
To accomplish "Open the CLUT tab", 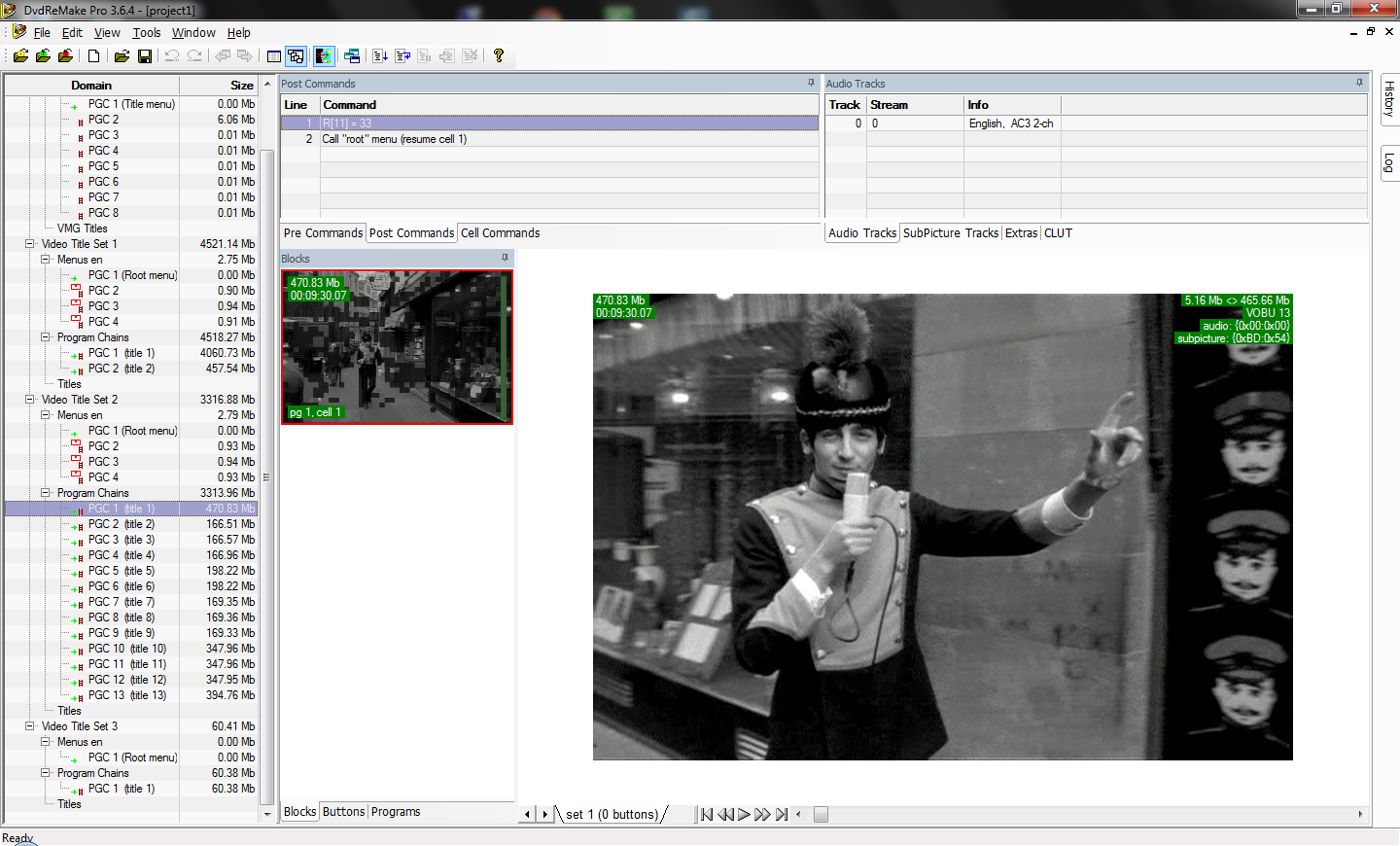I will [x=1058, y=233].
